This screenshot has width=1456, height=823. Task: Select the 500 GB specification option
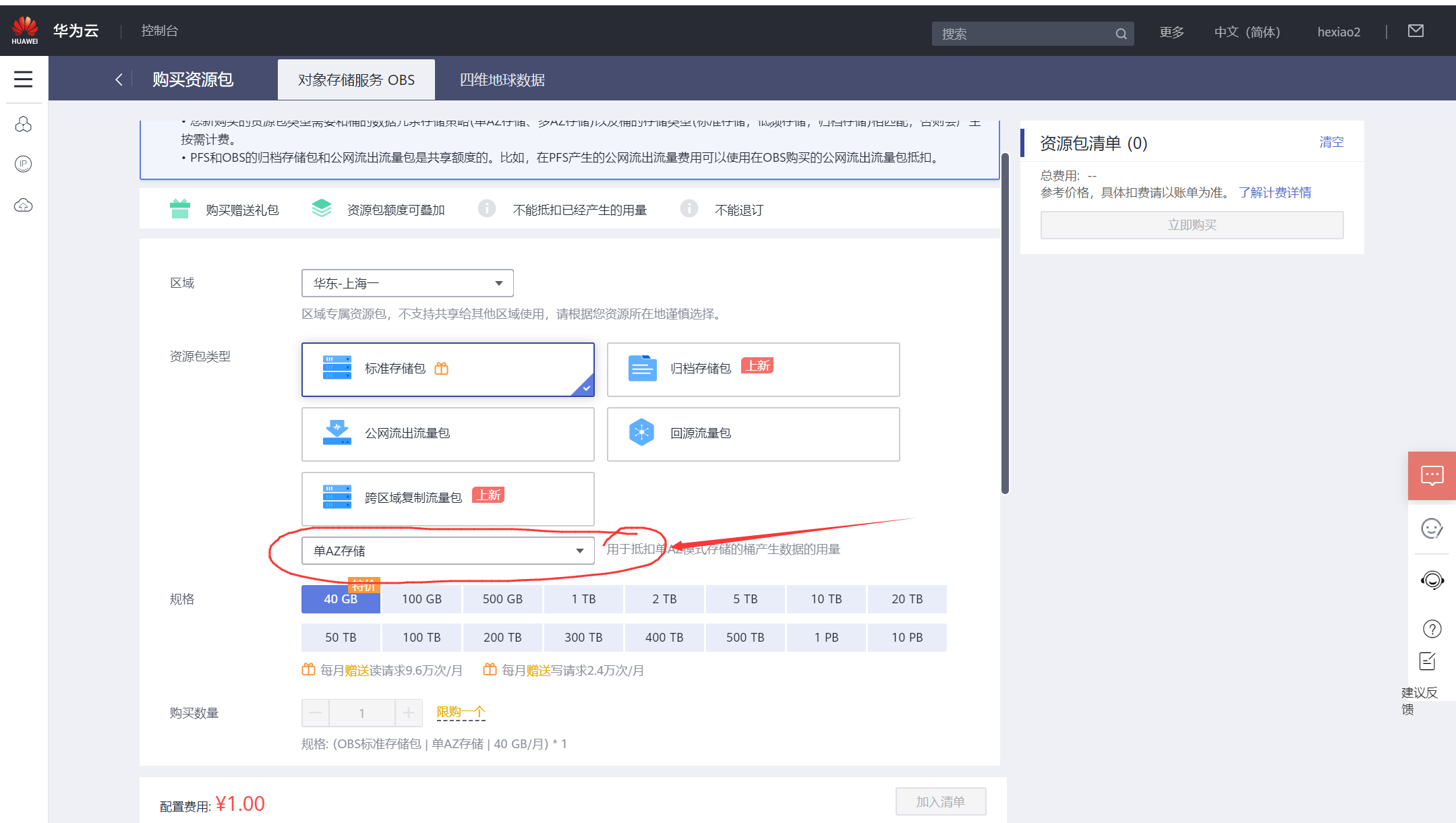pos(502,599)
